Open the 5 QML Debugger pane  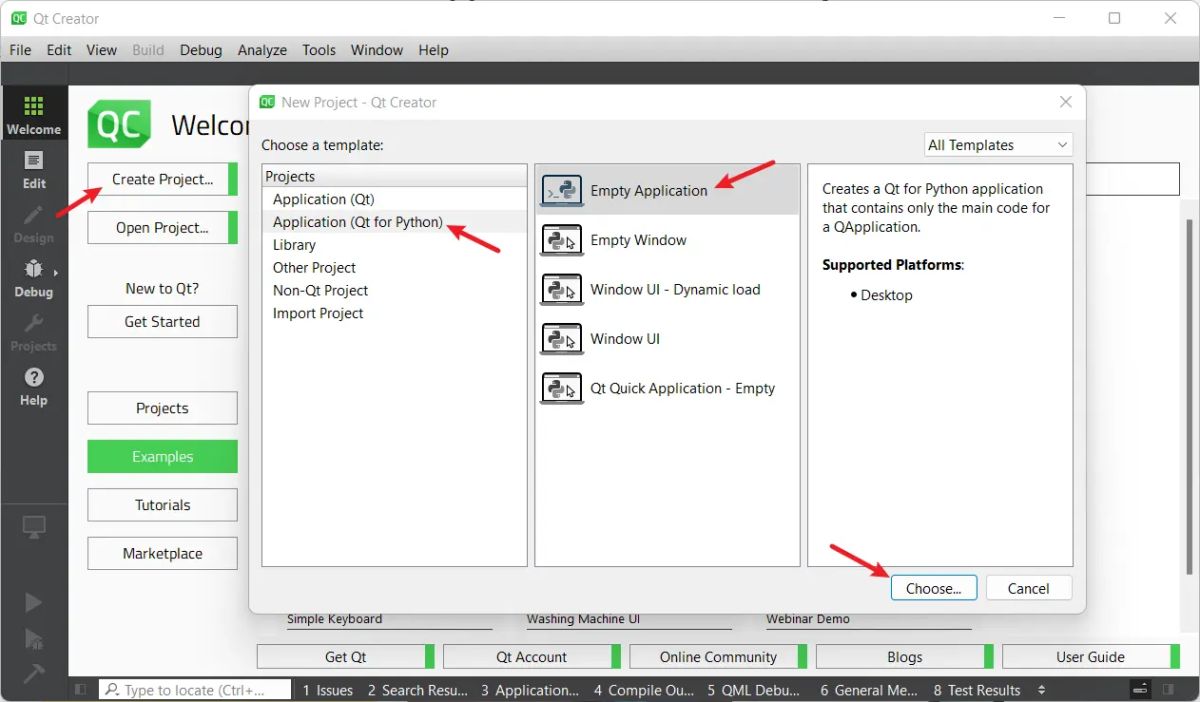click(754, 690)
